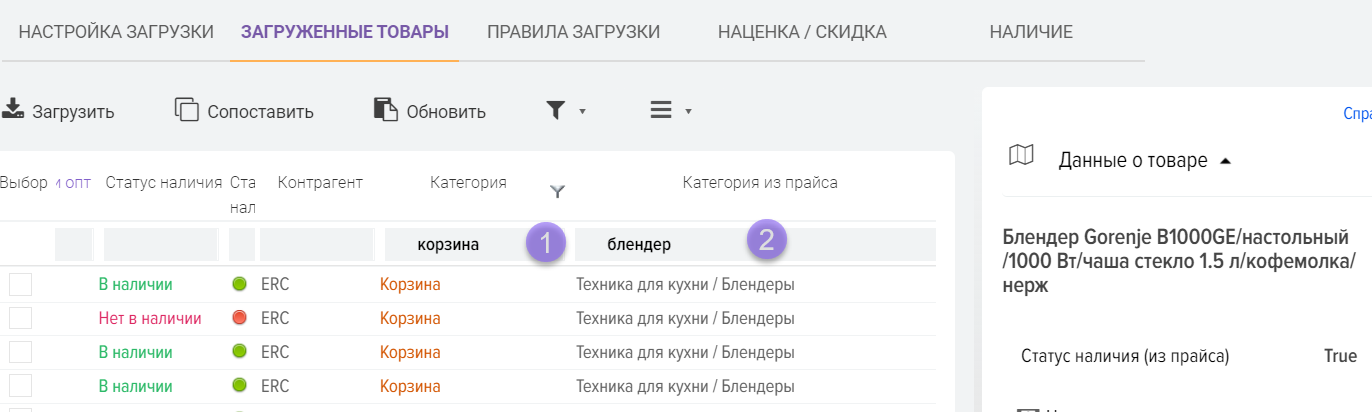Switch to Настройка загрузки tab
Screen dimensions: 1372x412
pos(116,32)
